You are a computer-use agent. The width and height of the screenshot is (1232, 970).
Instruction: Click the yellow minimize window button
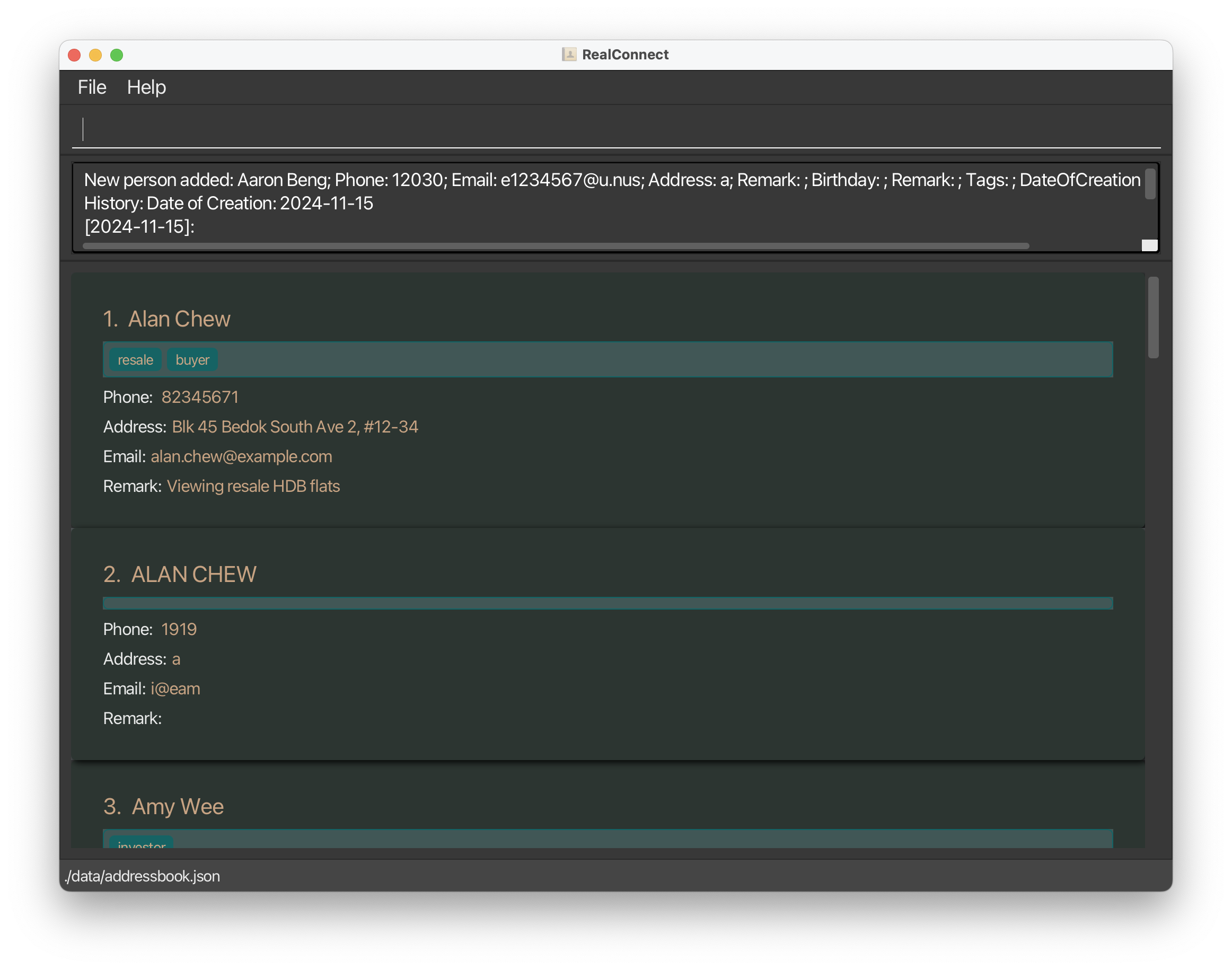click(95, 55)
